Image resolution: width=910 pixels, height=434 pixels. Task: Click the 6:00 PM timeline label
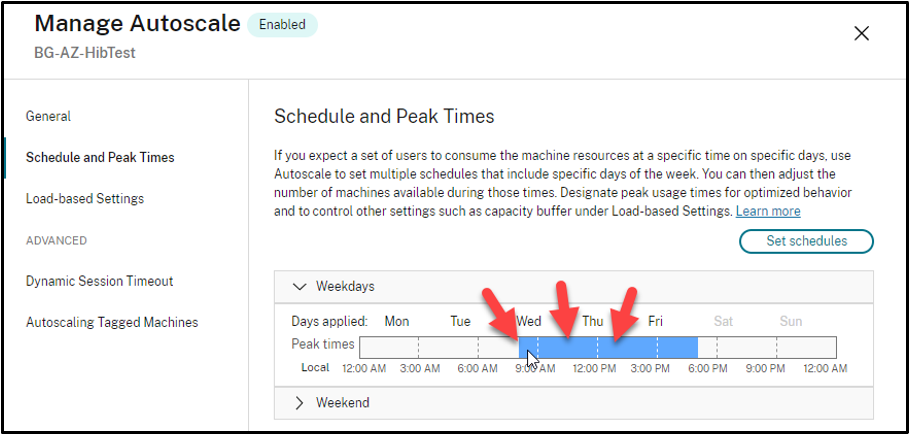point(707,368)
